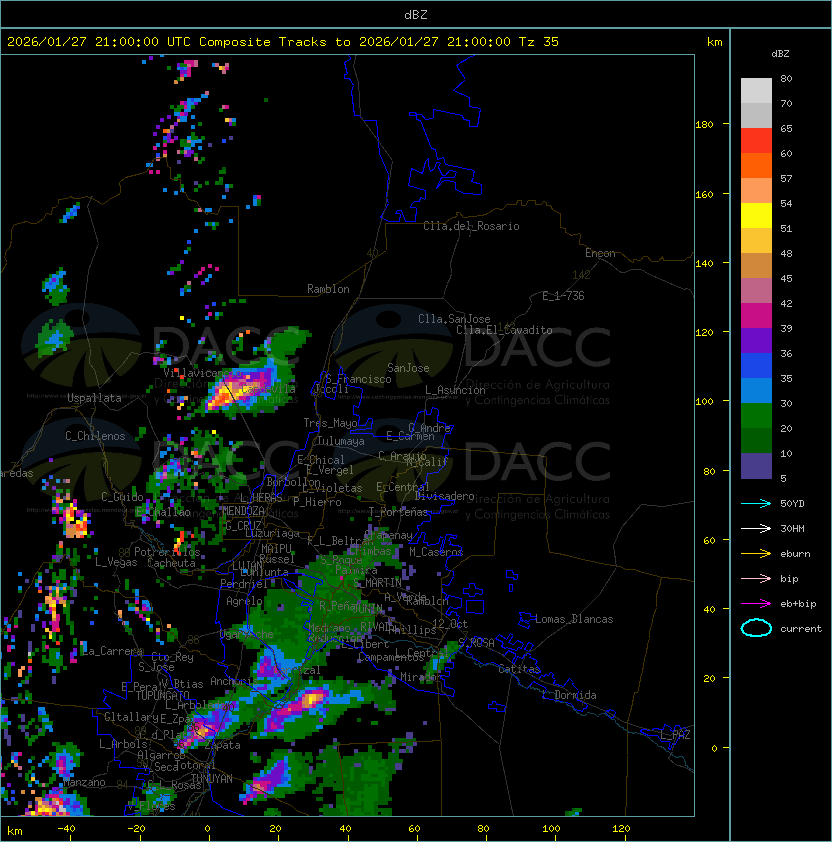
Task: Pick the dark green 10–20 dBZ swatch
Action: point(756,440)
